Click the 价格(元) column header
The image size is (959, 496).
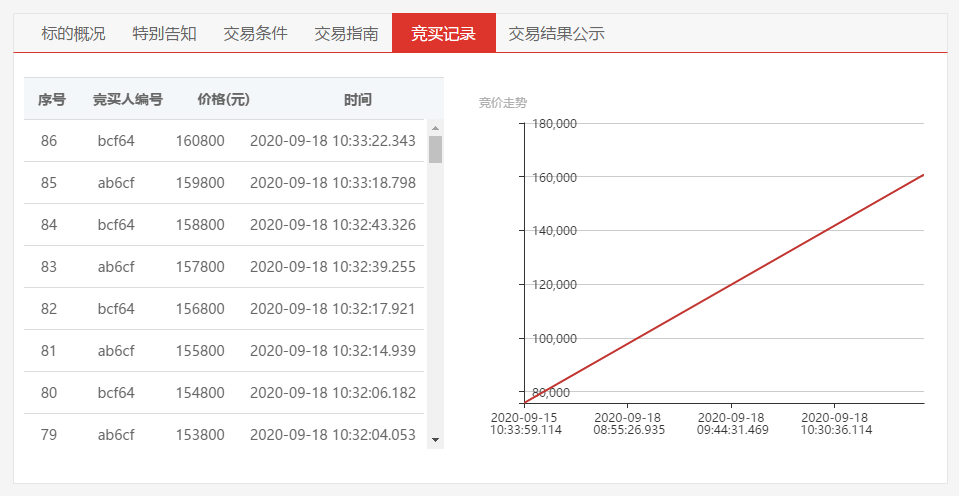coord(223,99)
